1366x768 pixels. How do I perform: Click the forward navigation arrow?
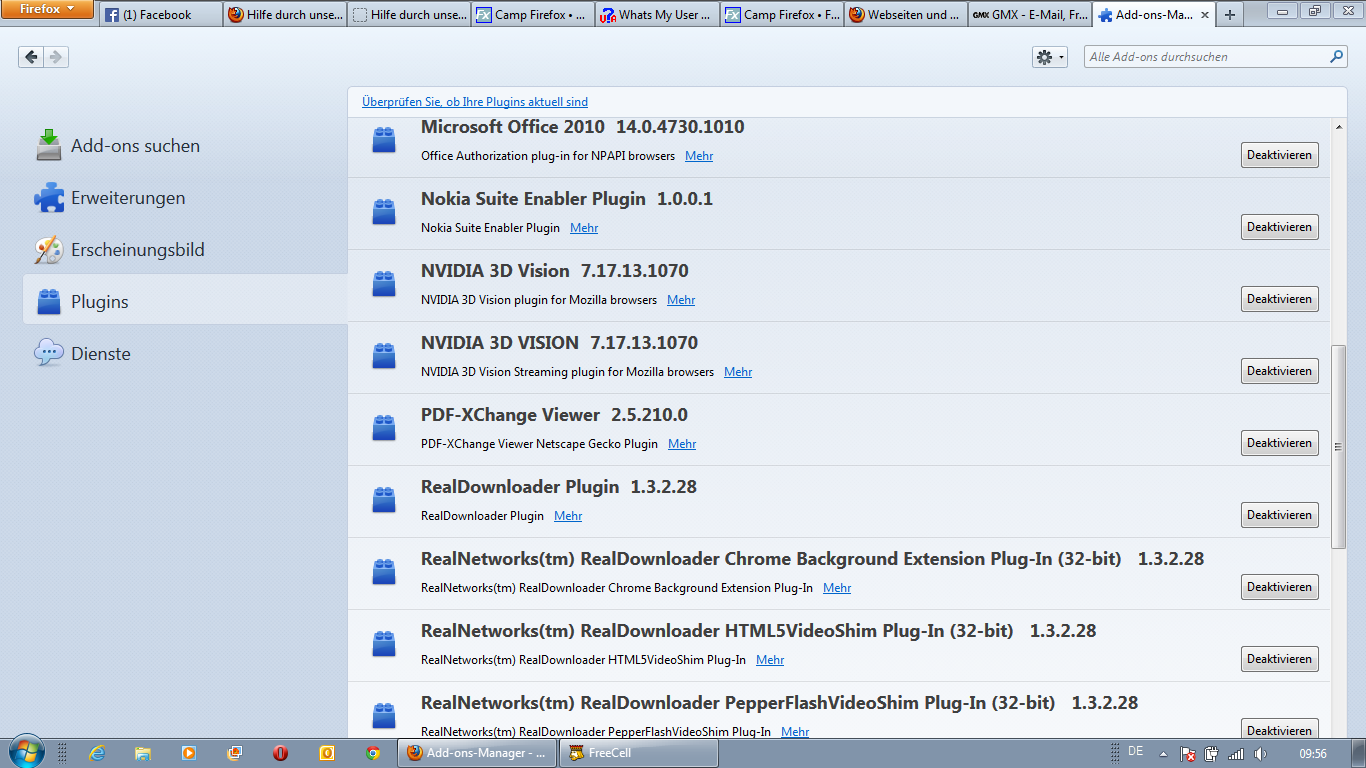click(x=56, y=57)
